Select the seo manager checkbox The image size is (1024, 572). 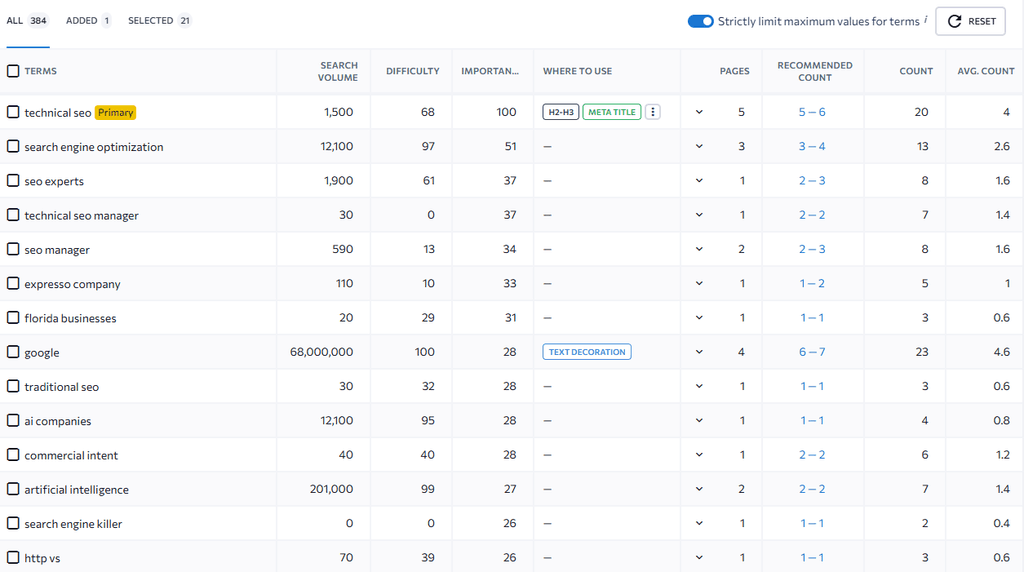tap(13, 249)
